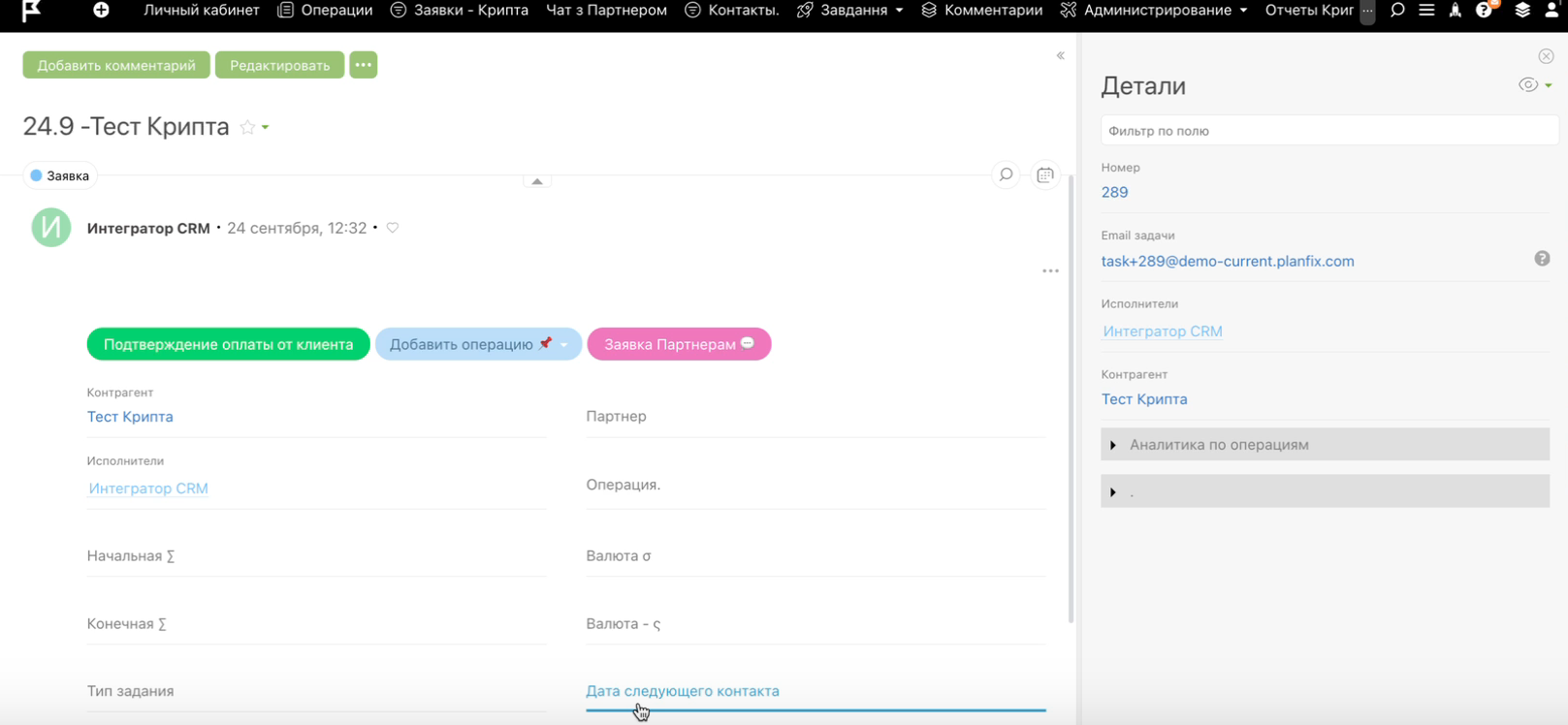Toggle favorite star next to task title
This screenshot has width=1568, height=725.
247,127
